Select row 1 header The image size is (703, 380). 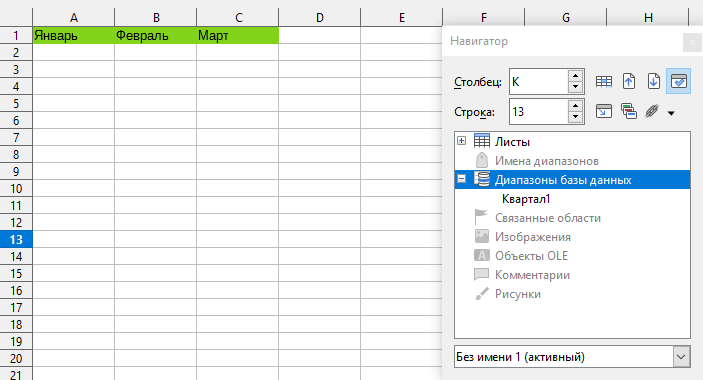16,35
